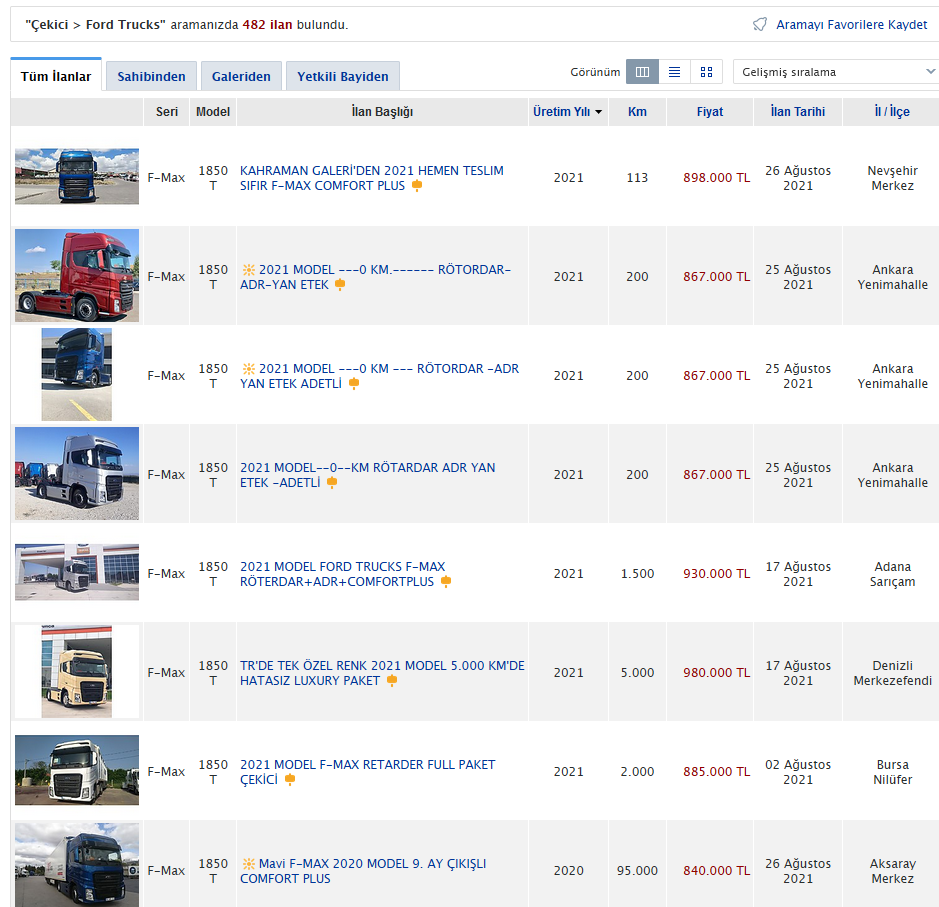This screenshot has height=907, width=939.
Task: Switch to the classic table view icon
Action: point(642,72)
